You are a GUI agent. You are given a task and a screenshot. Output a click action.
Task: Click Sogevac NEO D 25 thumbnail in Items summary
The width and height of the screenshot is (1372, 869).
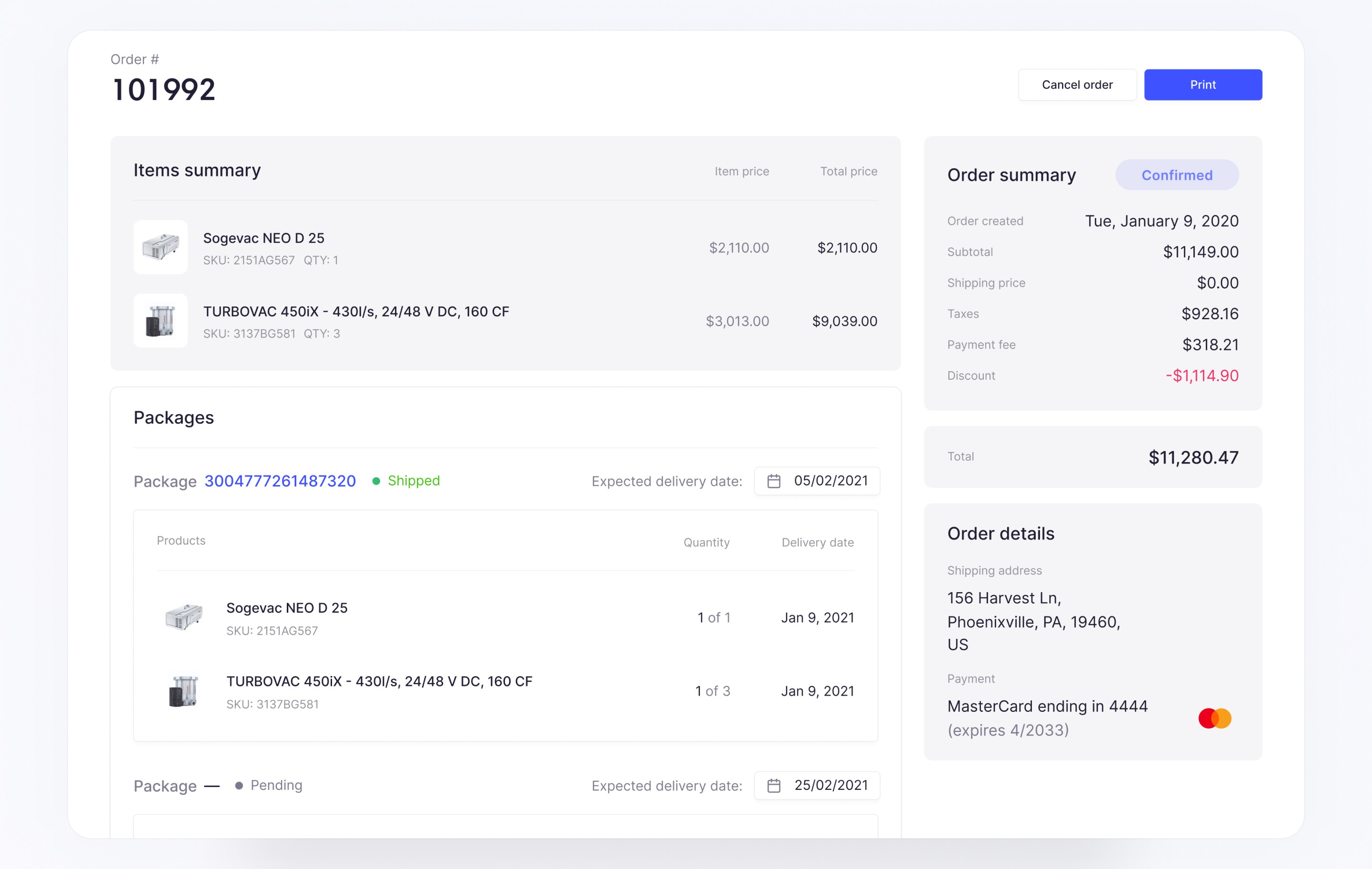pyautogui.click(x=161, y=247)
